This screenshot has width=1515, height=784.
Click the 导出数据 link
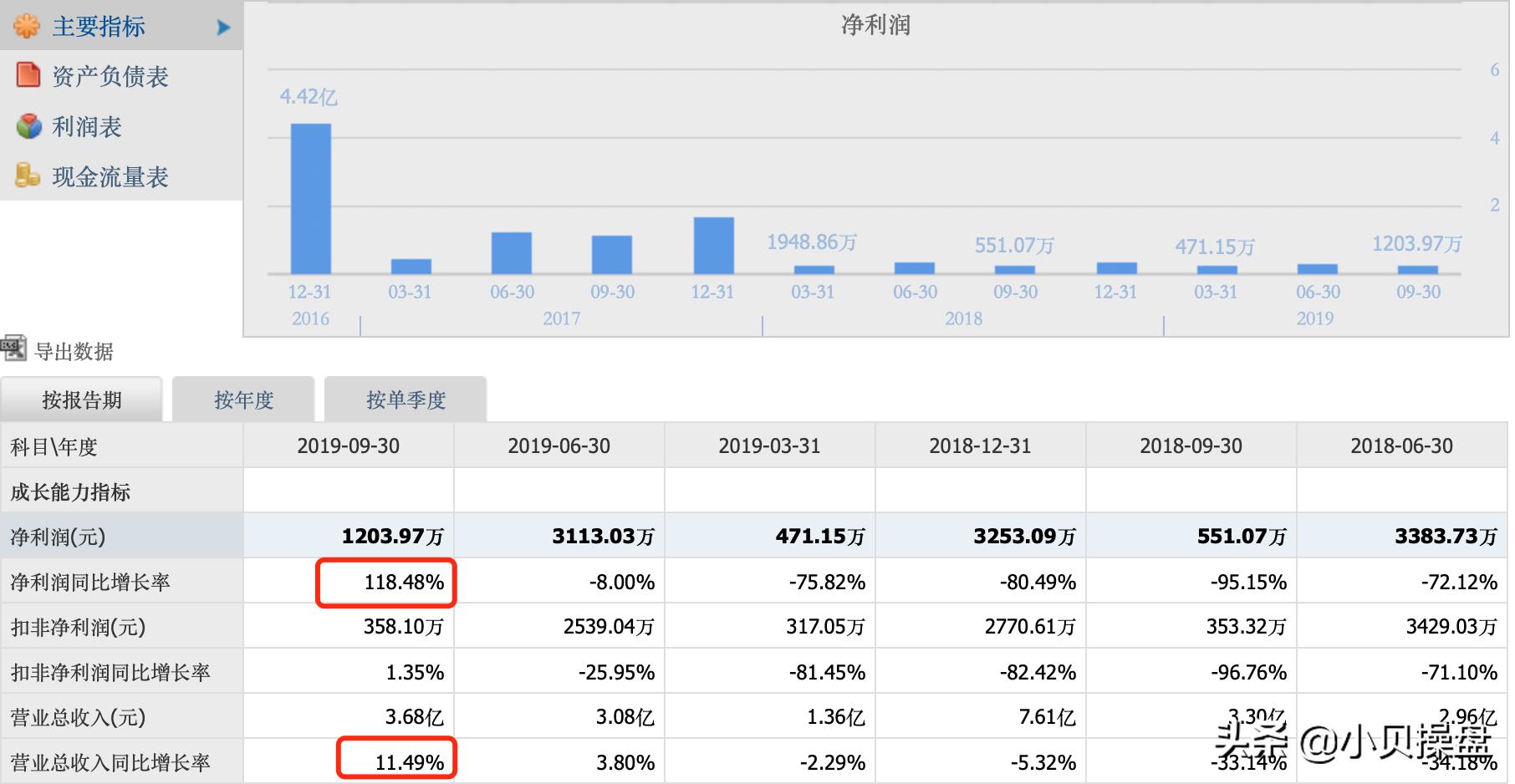pyautogui.click(x=74, y=352)
